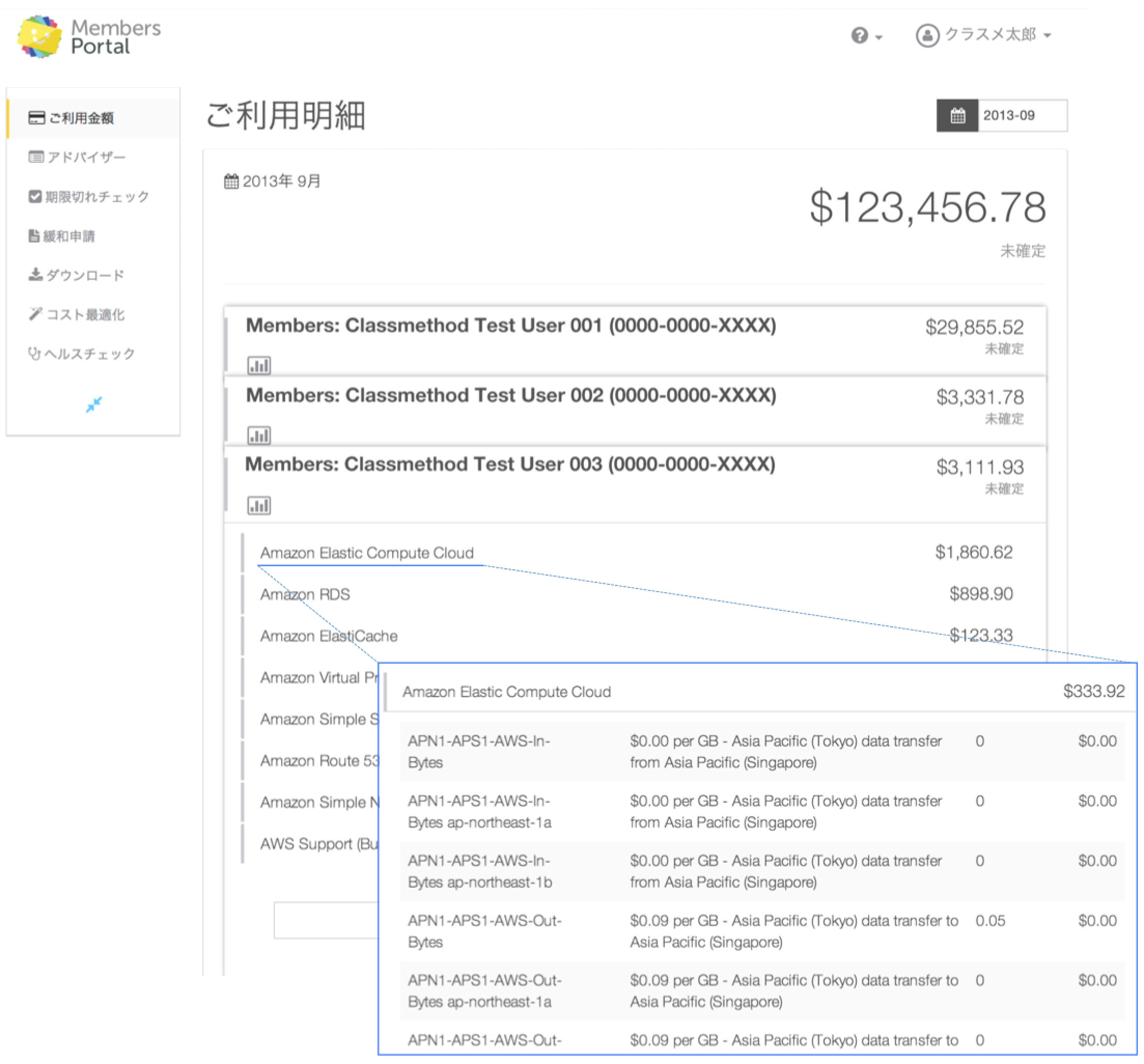This screenshot has width=1144, height=1064.
Task: Expand Members: Classmethod Test User 001 row
Action: point(635,341)
